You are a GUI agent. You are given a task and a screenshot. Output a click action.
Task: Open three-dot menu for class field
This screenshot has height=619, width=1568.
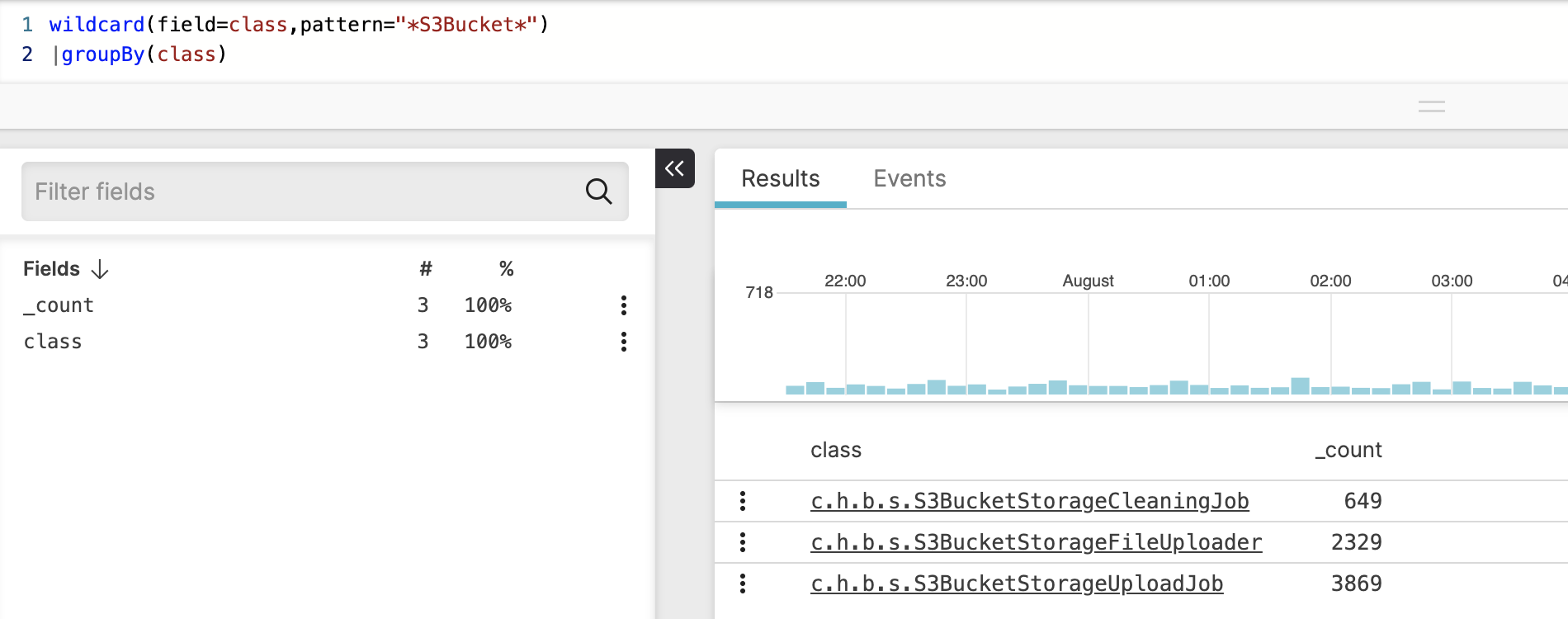click(x=624, y=342)
